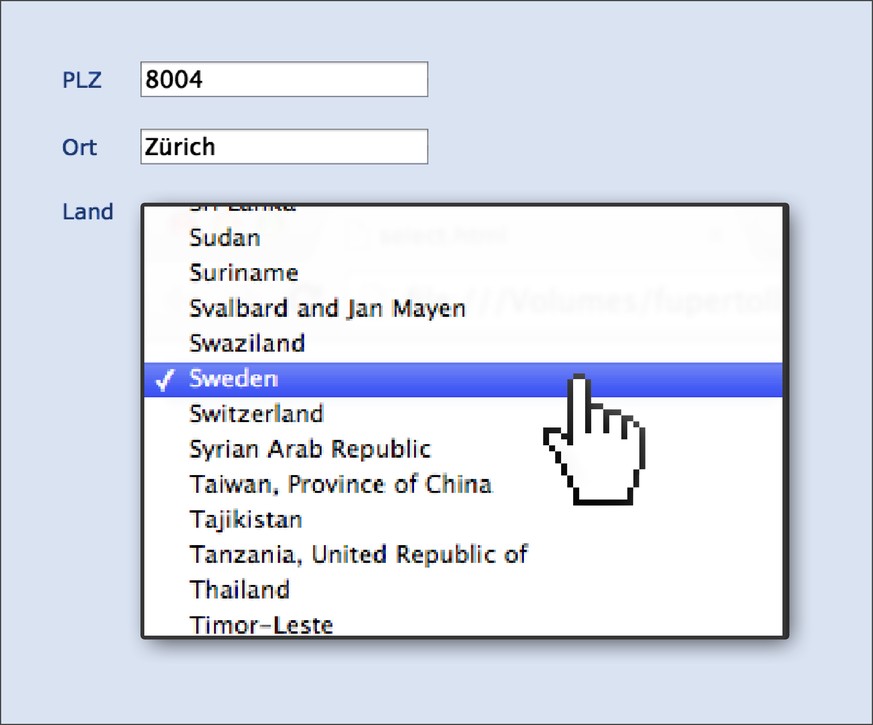Click the PLZ label
This screenshot has width=873, height=725.
click(82, 80)
